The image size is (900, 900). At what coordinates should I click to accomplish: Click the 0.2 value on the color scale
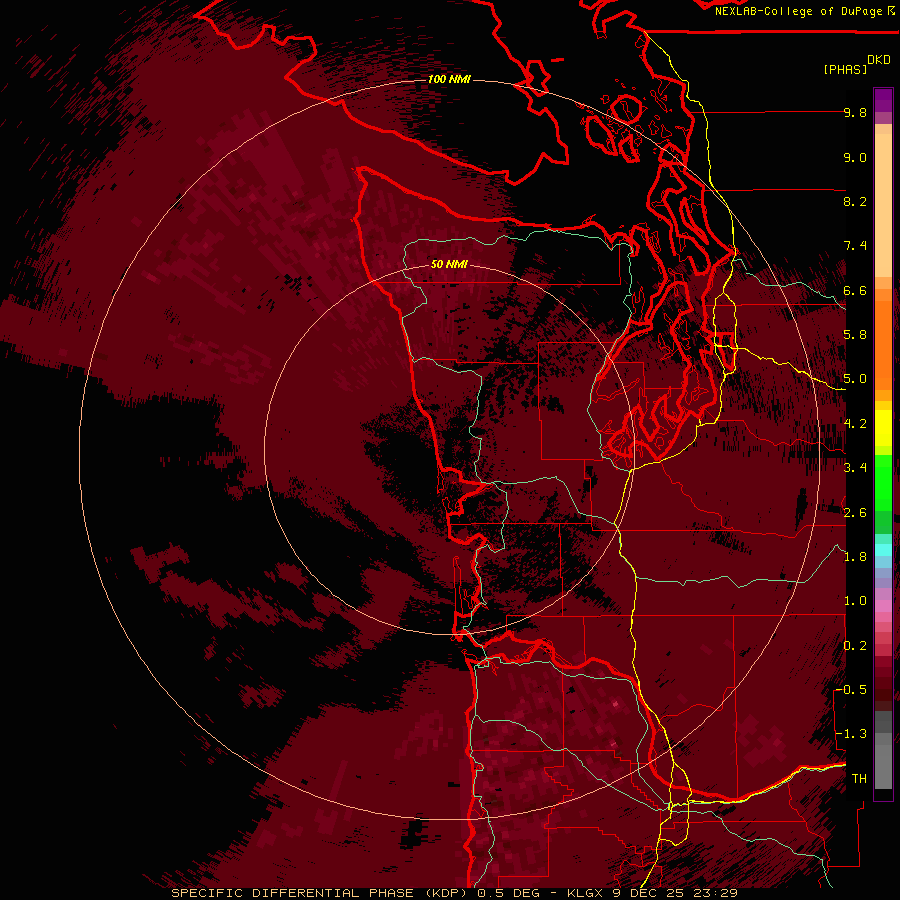[x=855, y=646]
